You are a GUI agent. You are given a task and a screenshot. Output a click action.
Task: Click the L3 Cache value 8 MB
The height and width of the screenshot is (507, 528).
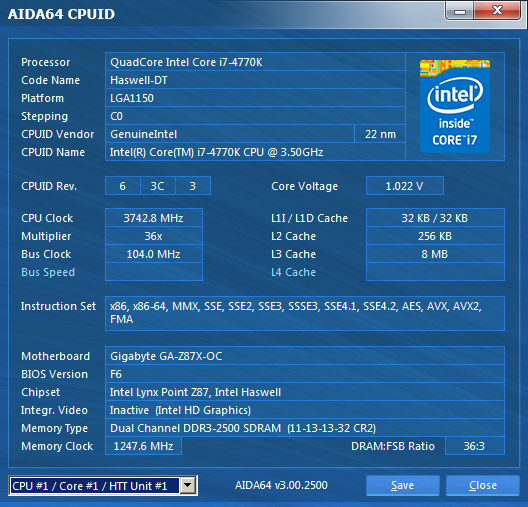click(x=435, y=254)
